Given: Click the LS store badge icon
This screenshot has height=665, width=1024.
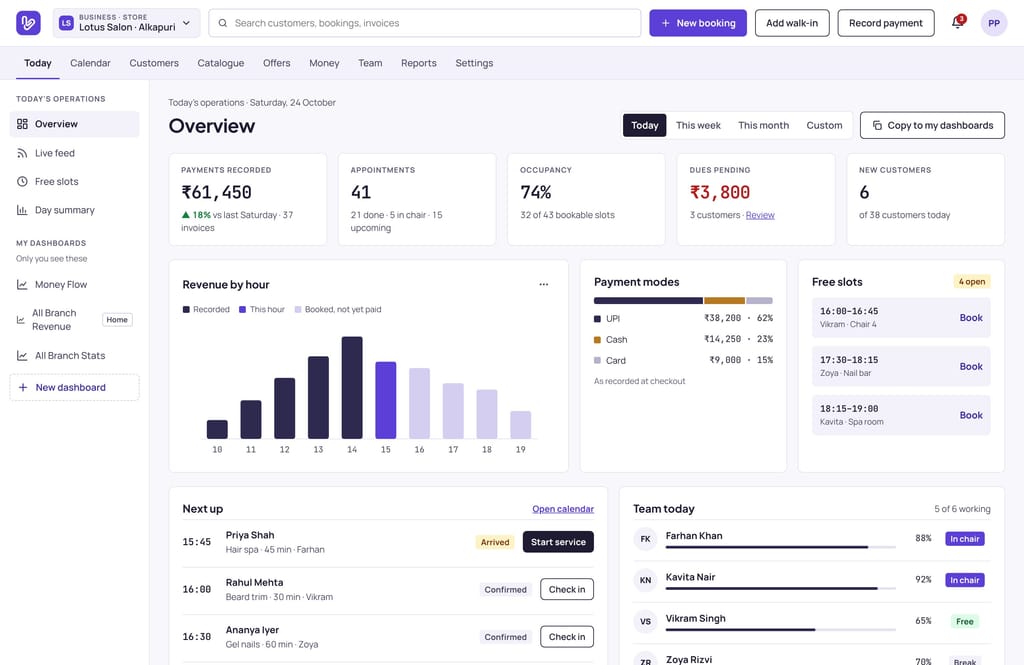Looking at the screenshot, I should click(66, 23).
